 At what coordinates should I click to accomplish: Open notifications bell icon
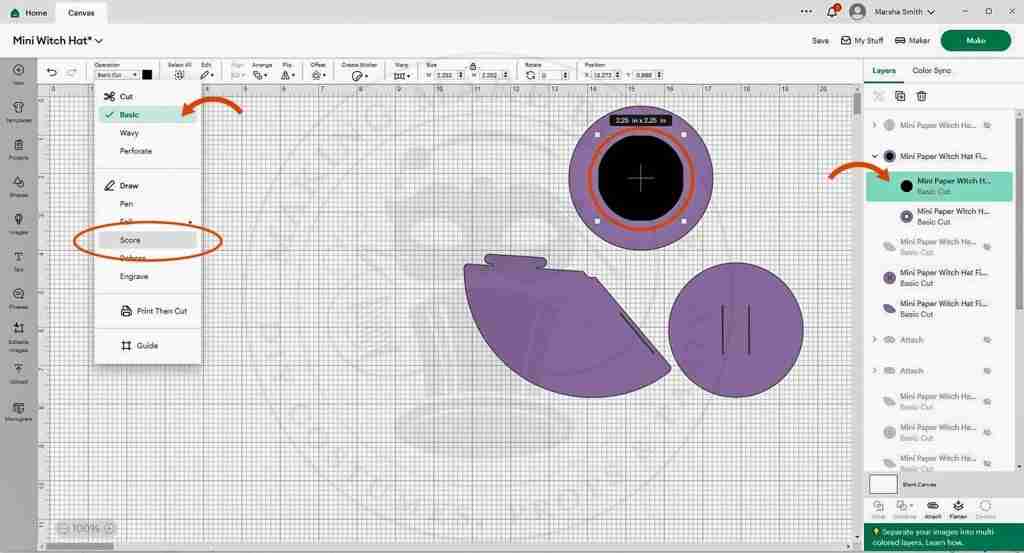coord(833,12)
